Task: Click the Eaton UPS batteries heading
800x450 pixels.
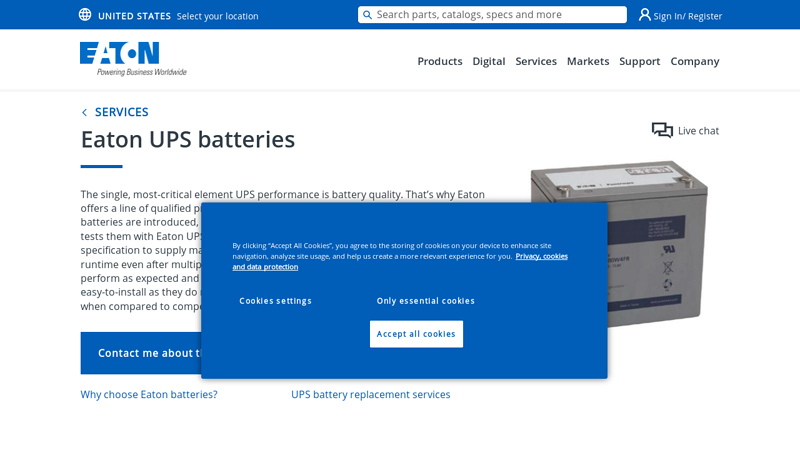Action: (x=188, y=139)
